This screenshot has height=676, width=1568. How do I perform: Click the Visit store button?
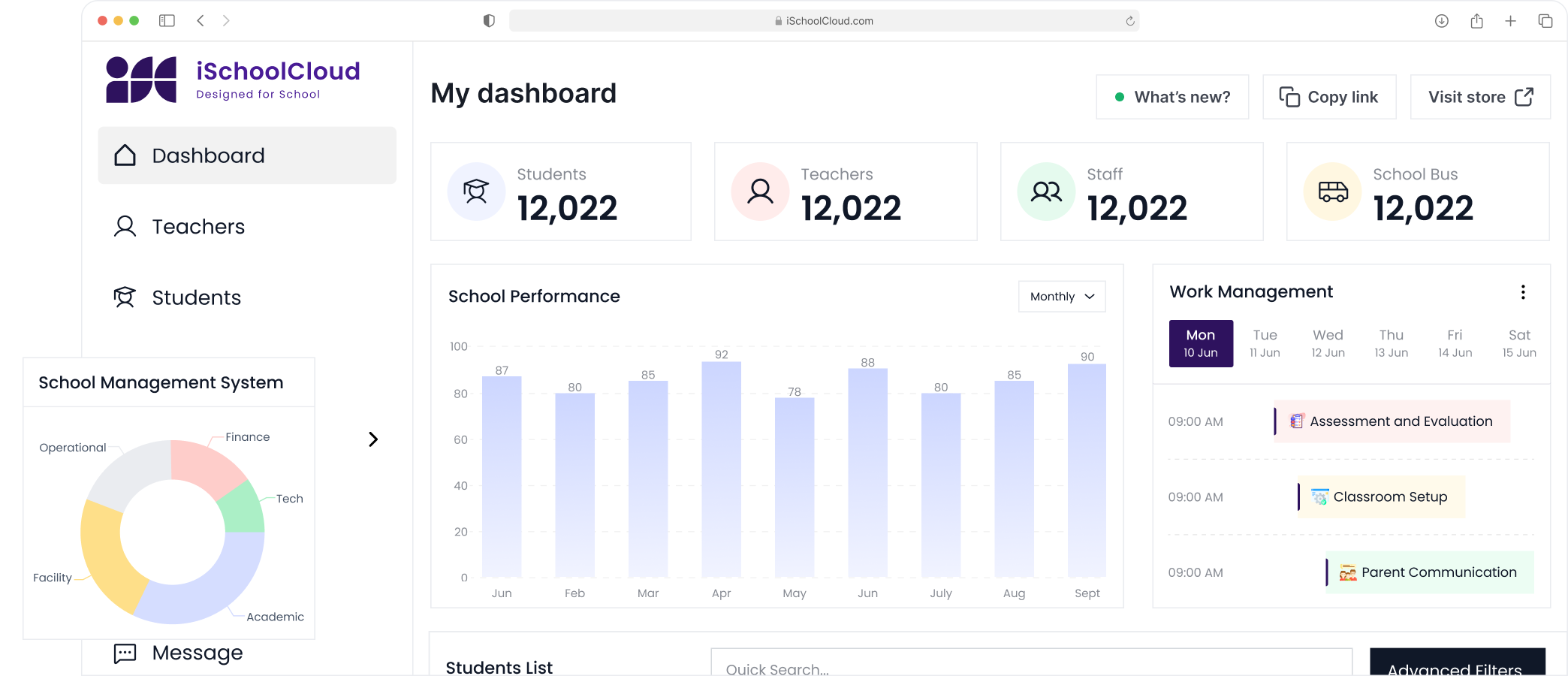[x=1479, y=97]
